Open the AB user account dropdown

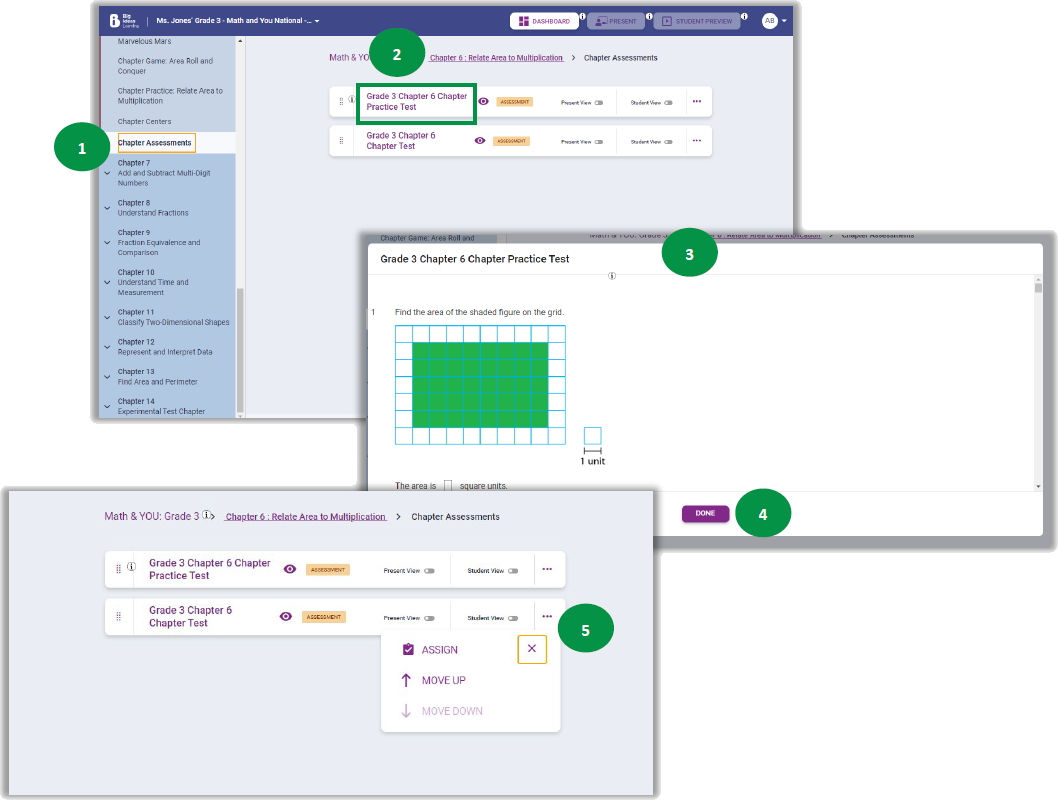coord(775,21)
